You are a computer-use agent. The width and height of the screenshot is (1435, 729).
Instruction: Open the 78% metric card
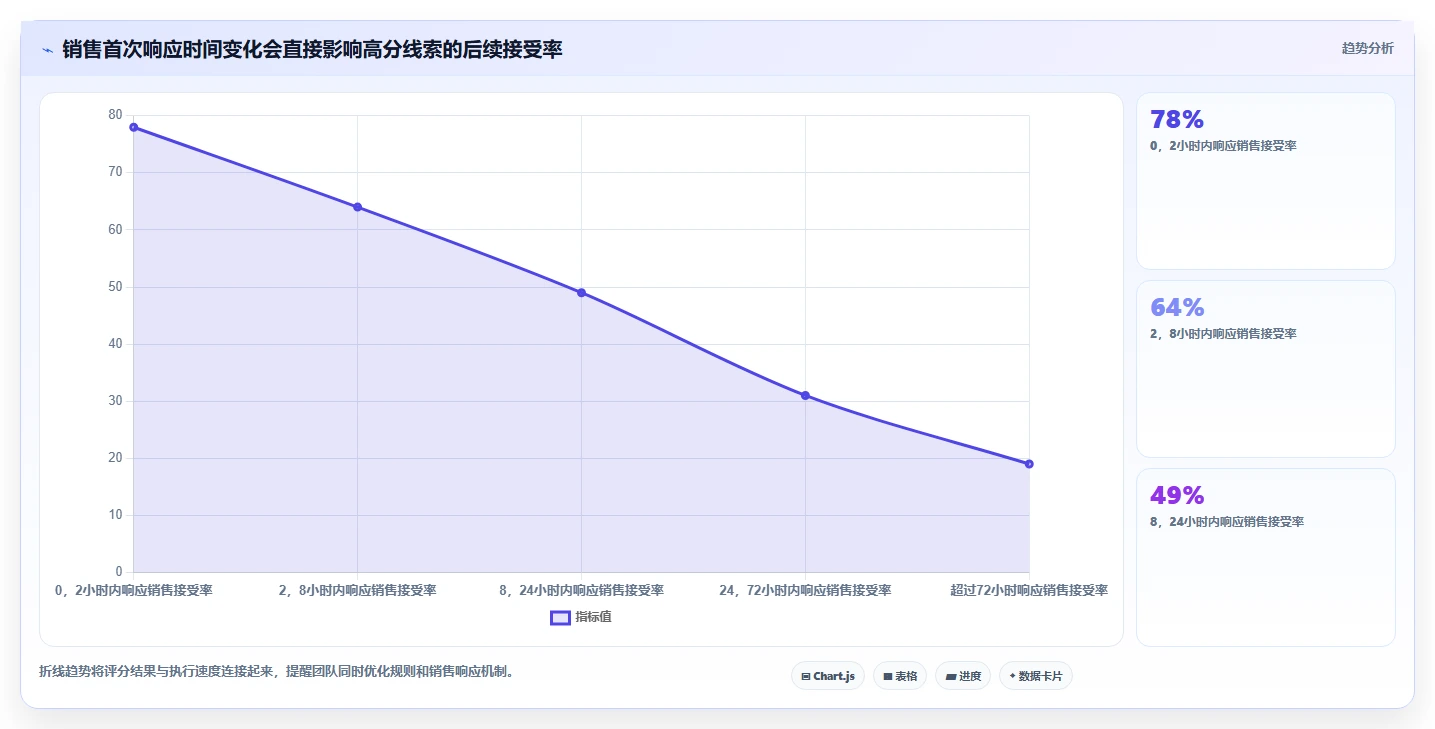coord(1265,181)
